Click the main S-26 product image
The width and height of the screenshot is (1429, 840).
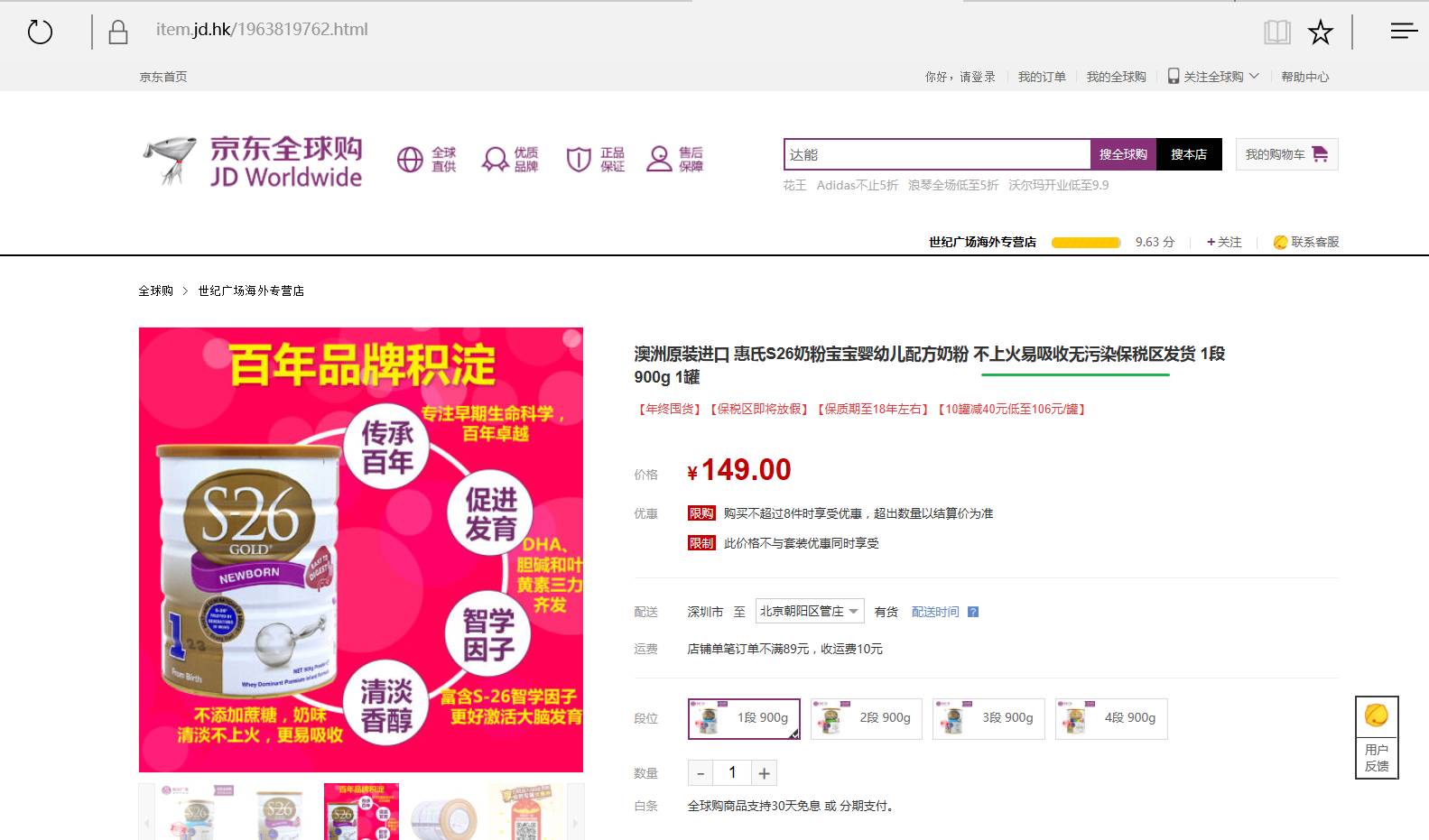point(361,549)
